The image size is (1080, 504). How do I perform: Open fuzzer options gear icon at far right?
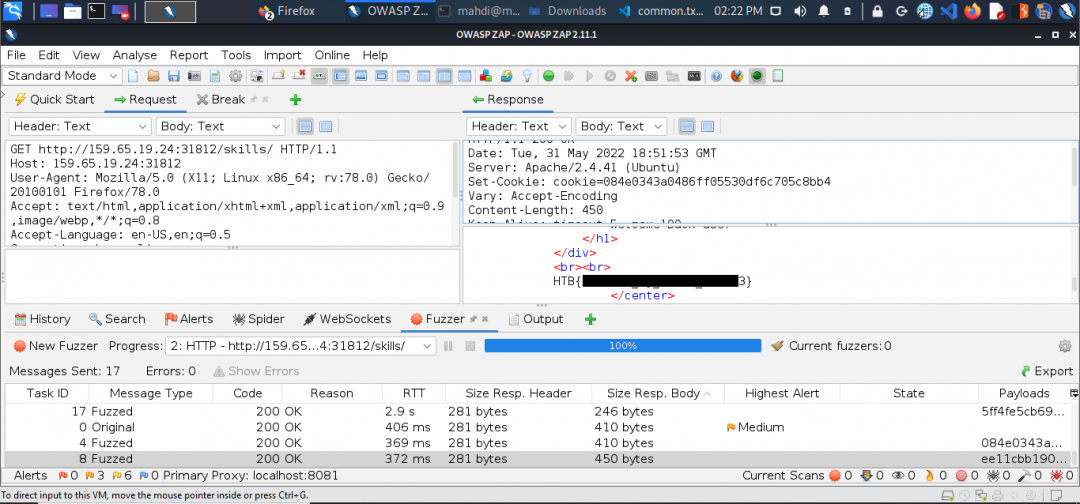[1066, 346]
